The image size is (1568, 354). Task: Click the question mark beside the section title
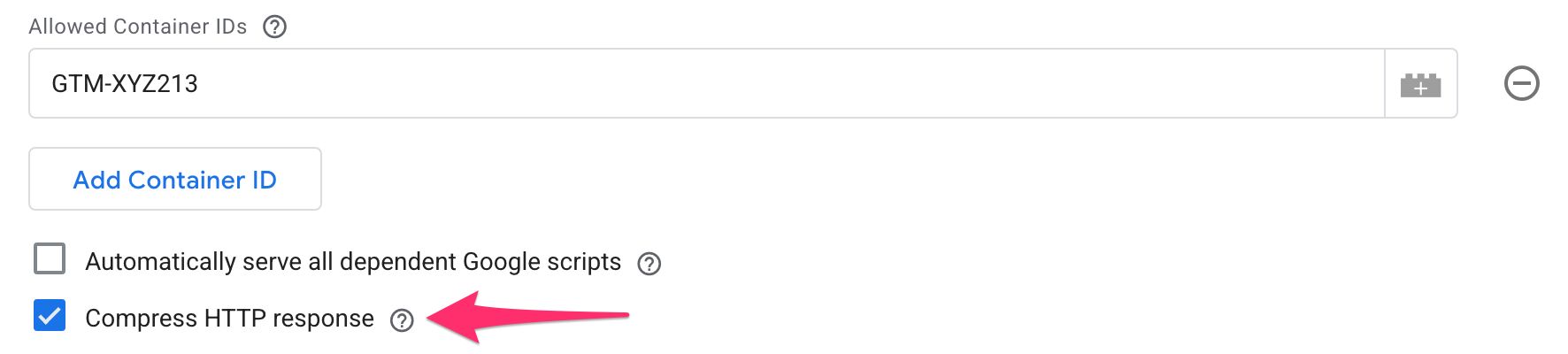(x=274, y=27)
